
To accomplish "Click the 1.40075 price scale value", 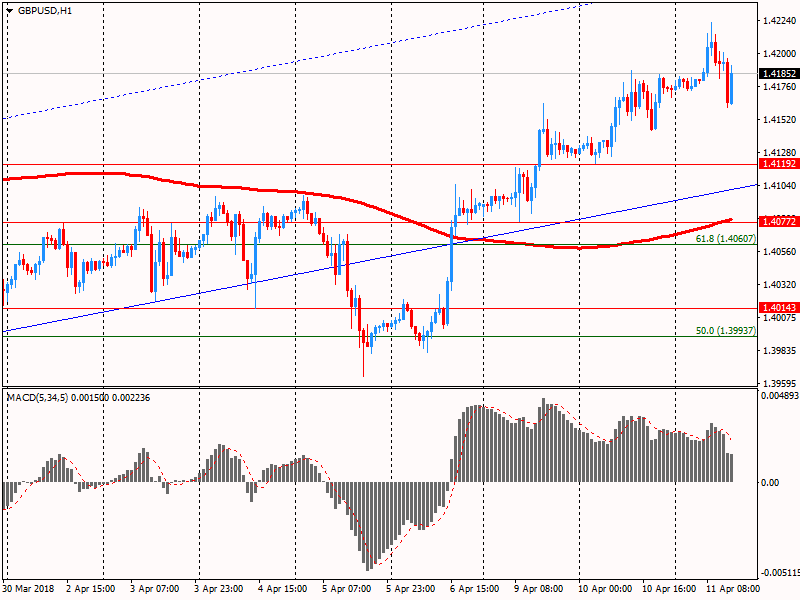I will point(779,317).
